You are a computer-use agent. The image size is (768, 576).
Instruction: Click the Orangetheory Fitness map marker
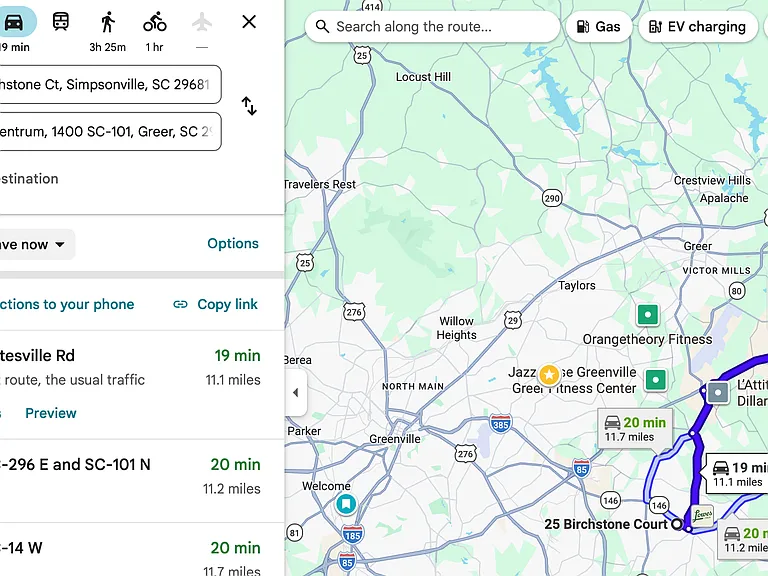[x=648, y=314]
